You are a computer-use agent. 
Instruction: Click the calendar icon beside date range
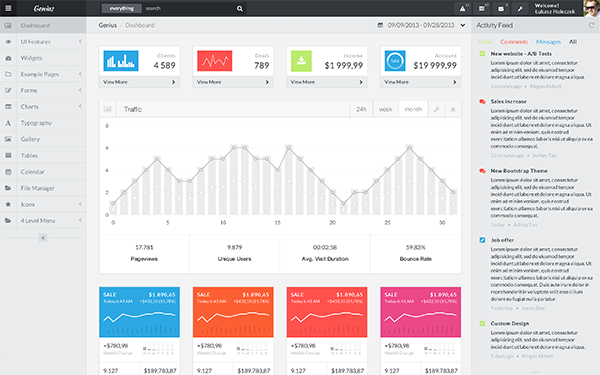point(380,25)
